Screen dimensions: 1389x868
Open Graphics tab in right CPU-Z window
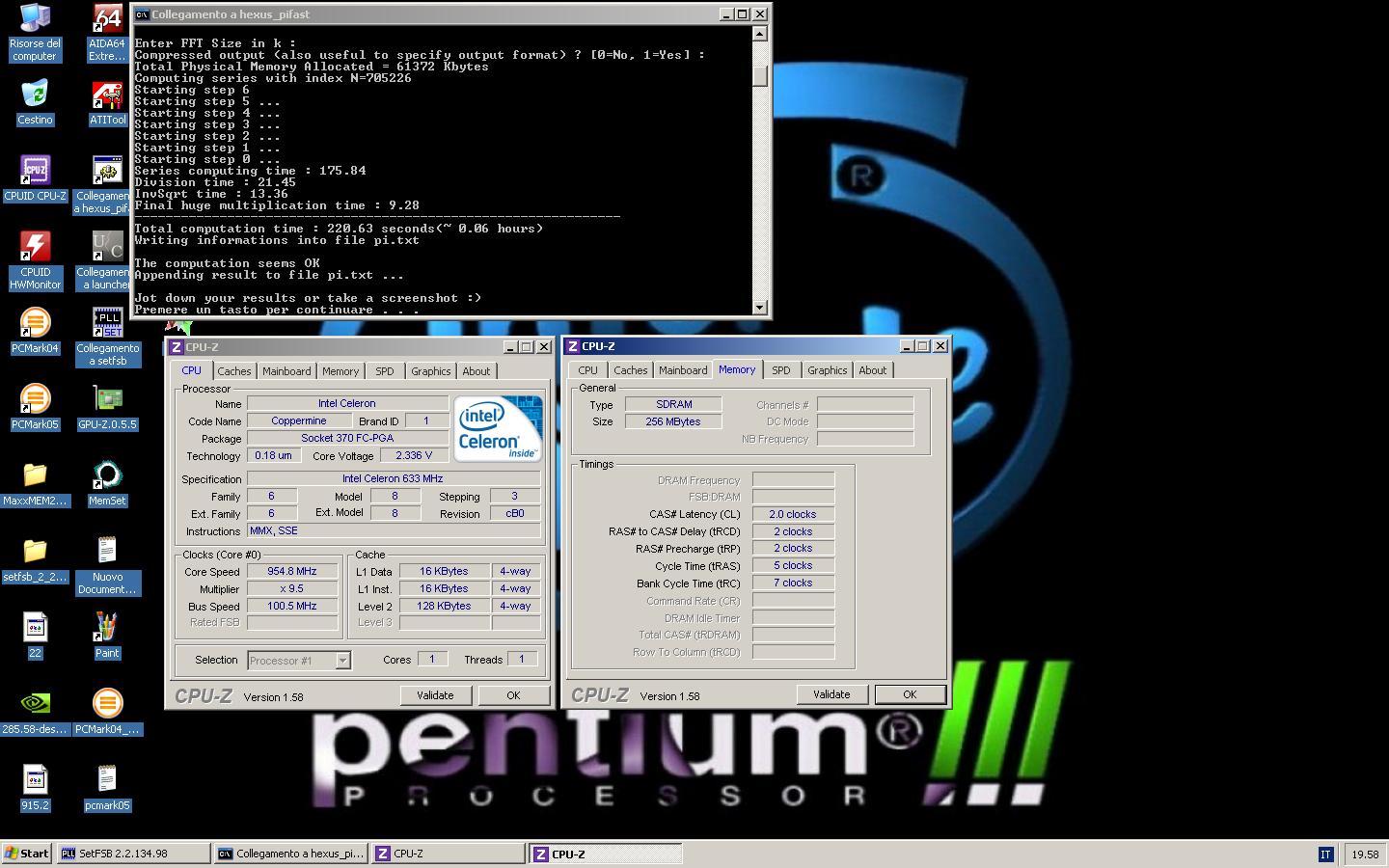click(x=827, y=370)
